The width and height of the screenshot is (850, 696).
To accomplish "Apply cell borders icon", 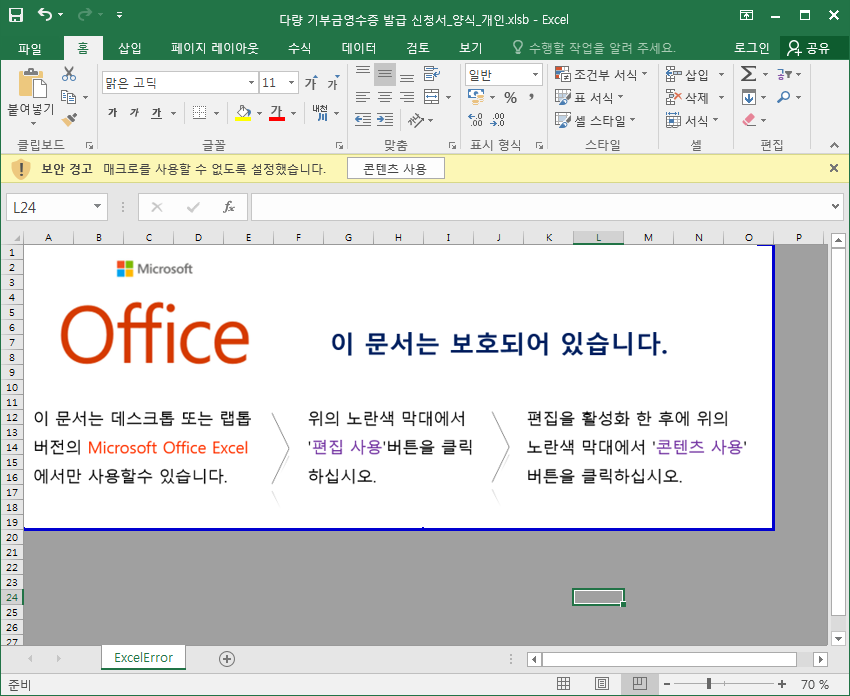I will [199, 113].
